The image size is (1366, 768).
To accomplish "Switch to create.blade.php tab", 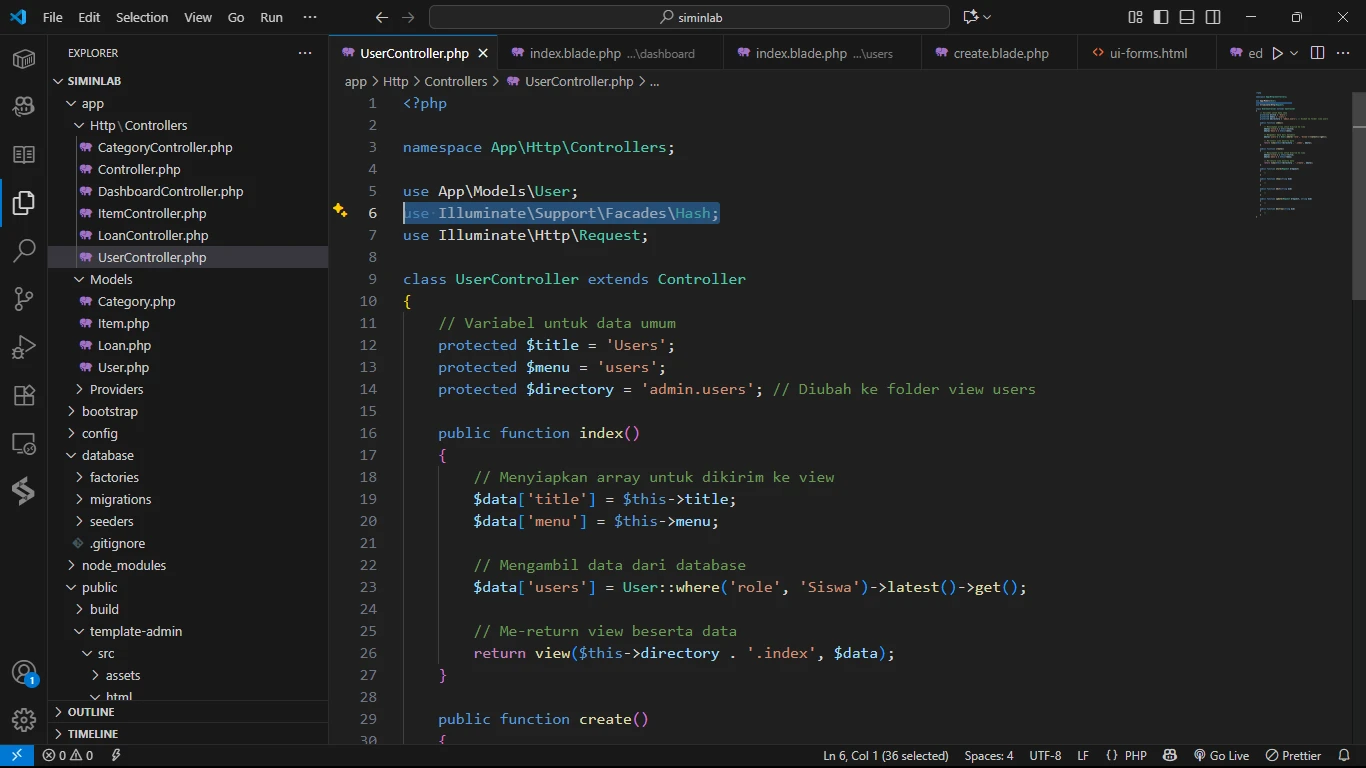I will coord(1000,53).
